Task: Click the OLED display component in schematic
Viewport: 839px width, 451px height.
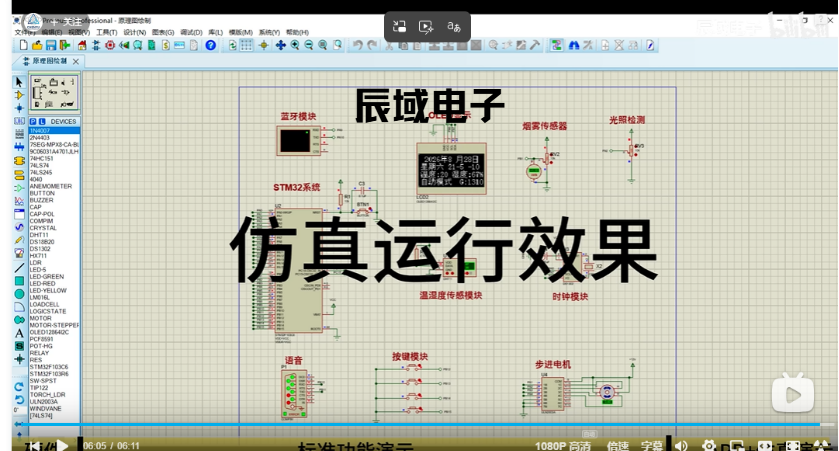Action: pyautogui.click(x=451, y=169)
